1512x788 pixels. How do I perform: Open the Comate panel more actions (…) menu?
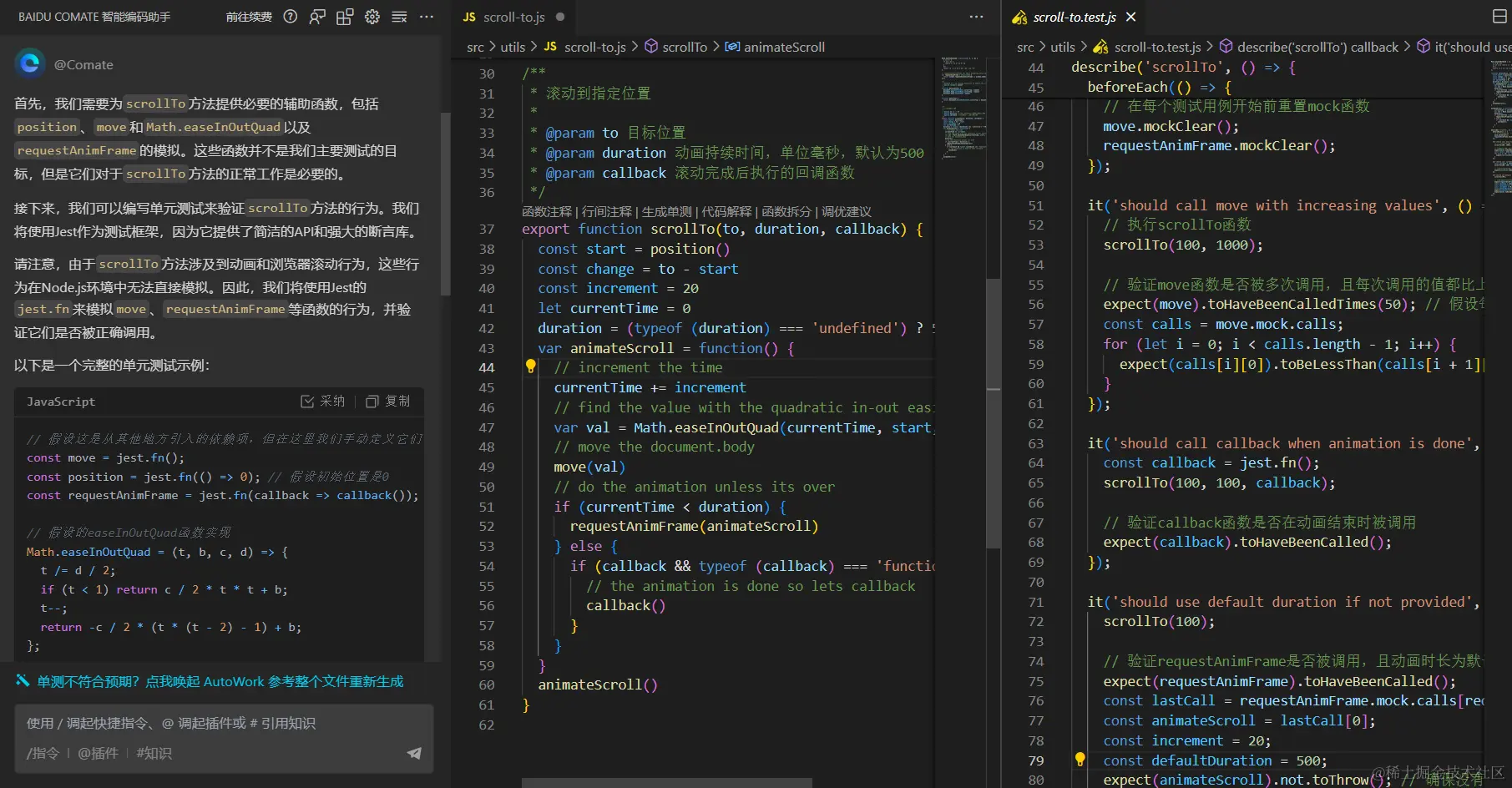click(427, 17)
